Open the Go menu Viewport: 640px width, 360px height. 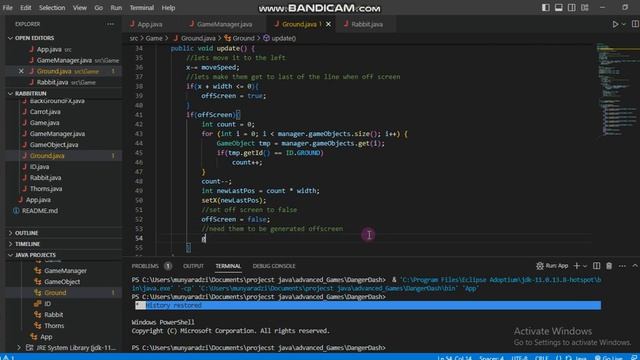point(98,7)
